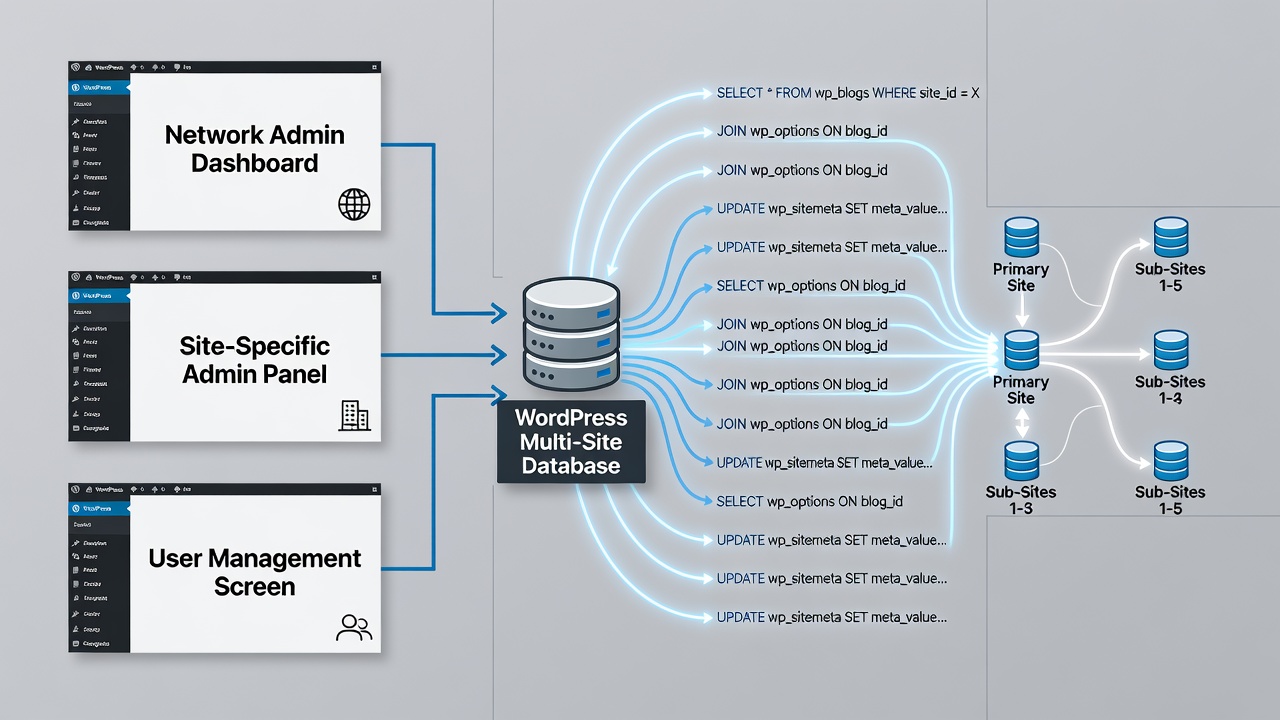Click square icon at end of Network Admin toolbar

tap(374, 68)
